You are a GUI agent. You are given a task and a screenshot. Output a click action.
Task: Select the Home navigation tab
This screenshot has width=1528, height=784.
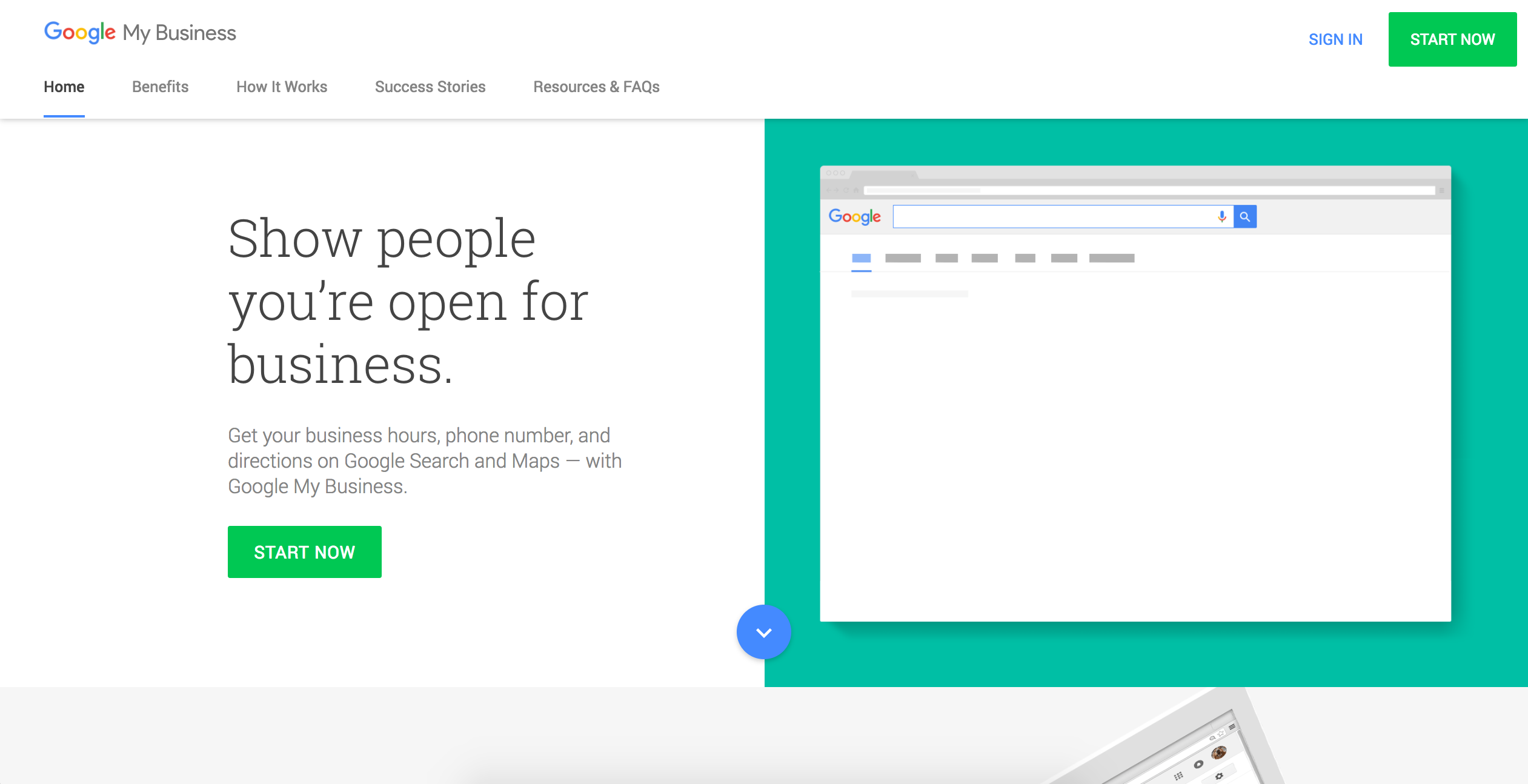[64, 87]
